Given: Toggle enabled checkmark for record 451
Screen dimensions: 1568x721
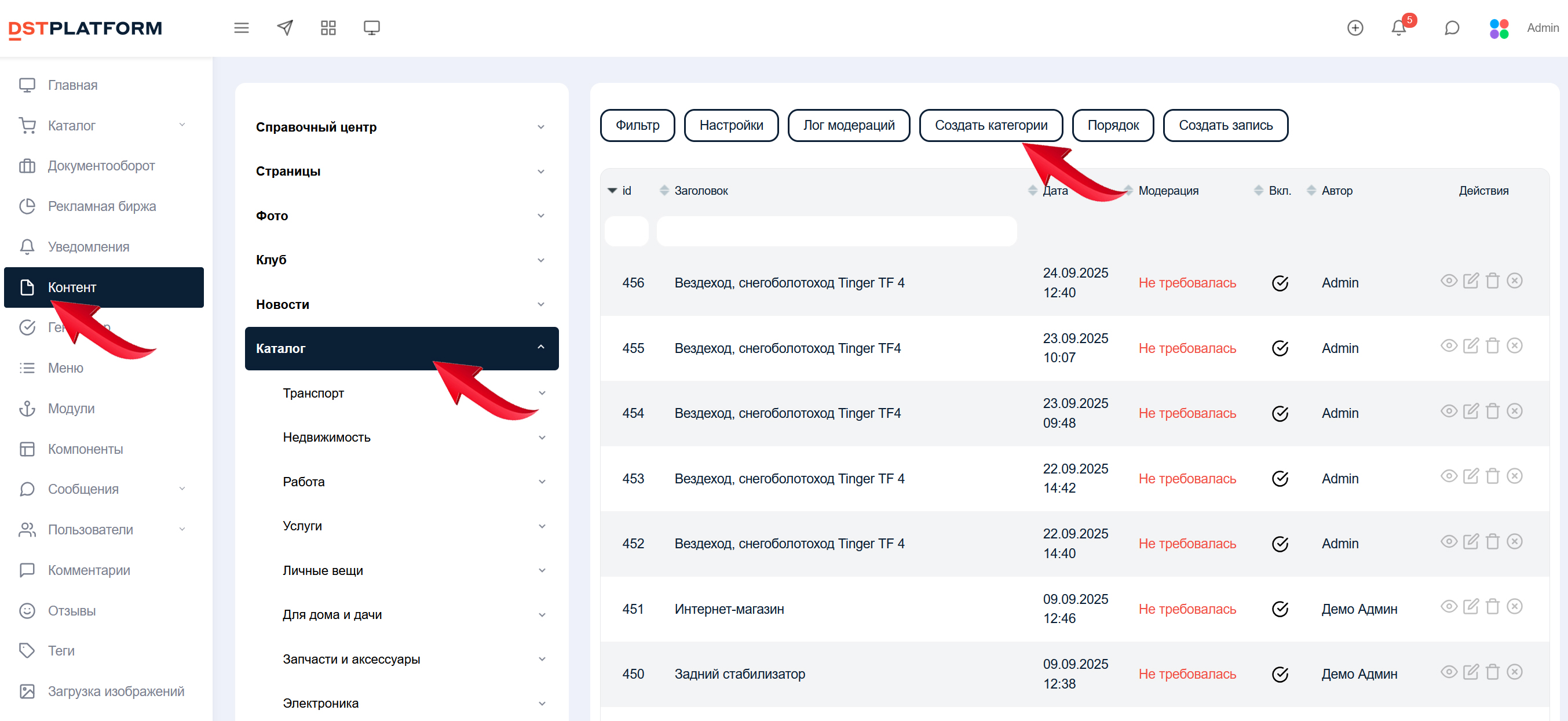Looking at the screenshot, I should pyautogui.click(x=1280, y=609).
